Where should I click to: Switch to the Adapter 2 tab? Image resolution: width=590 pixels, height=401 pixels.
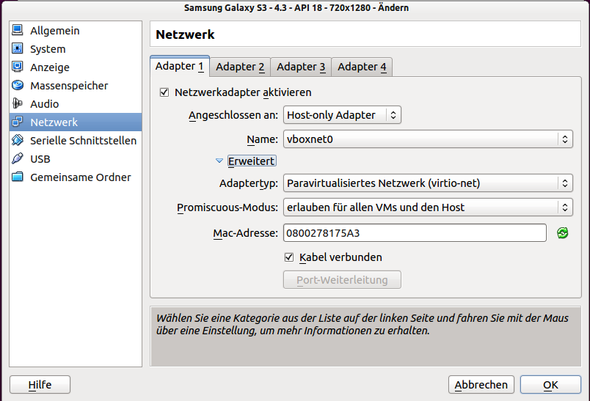[240, 67]
